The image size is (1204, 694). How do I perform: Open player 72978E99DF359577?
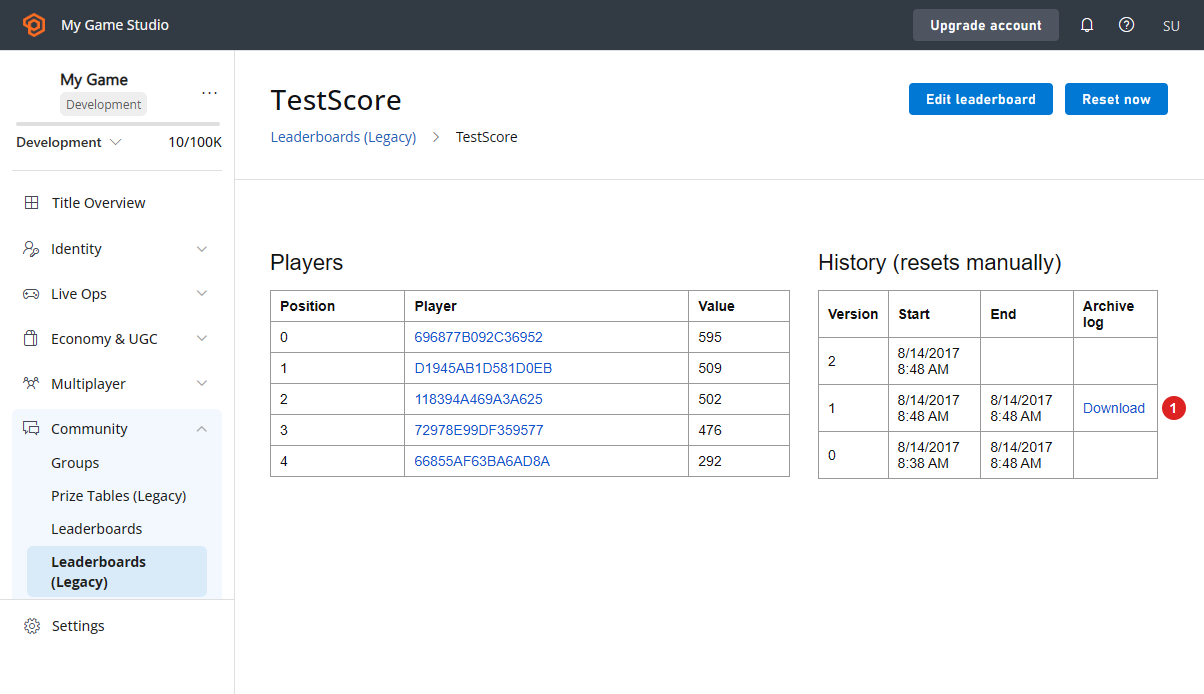tap(479, 430)
